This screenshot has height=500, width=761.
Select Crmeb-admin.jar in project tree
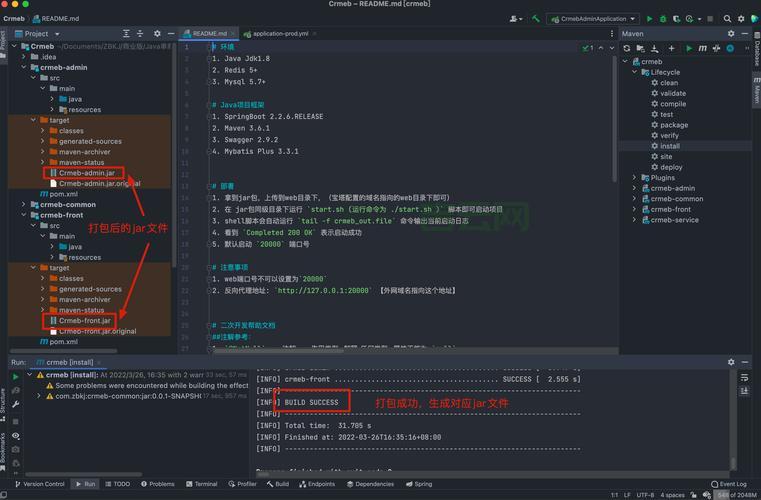click(x=85, y=173)
